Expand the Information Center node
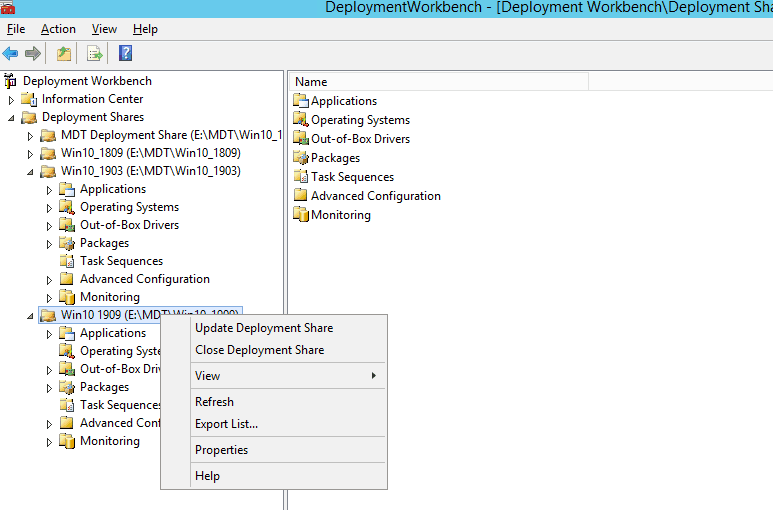Viewport: 773px width, 510px height. coord(11,100)
